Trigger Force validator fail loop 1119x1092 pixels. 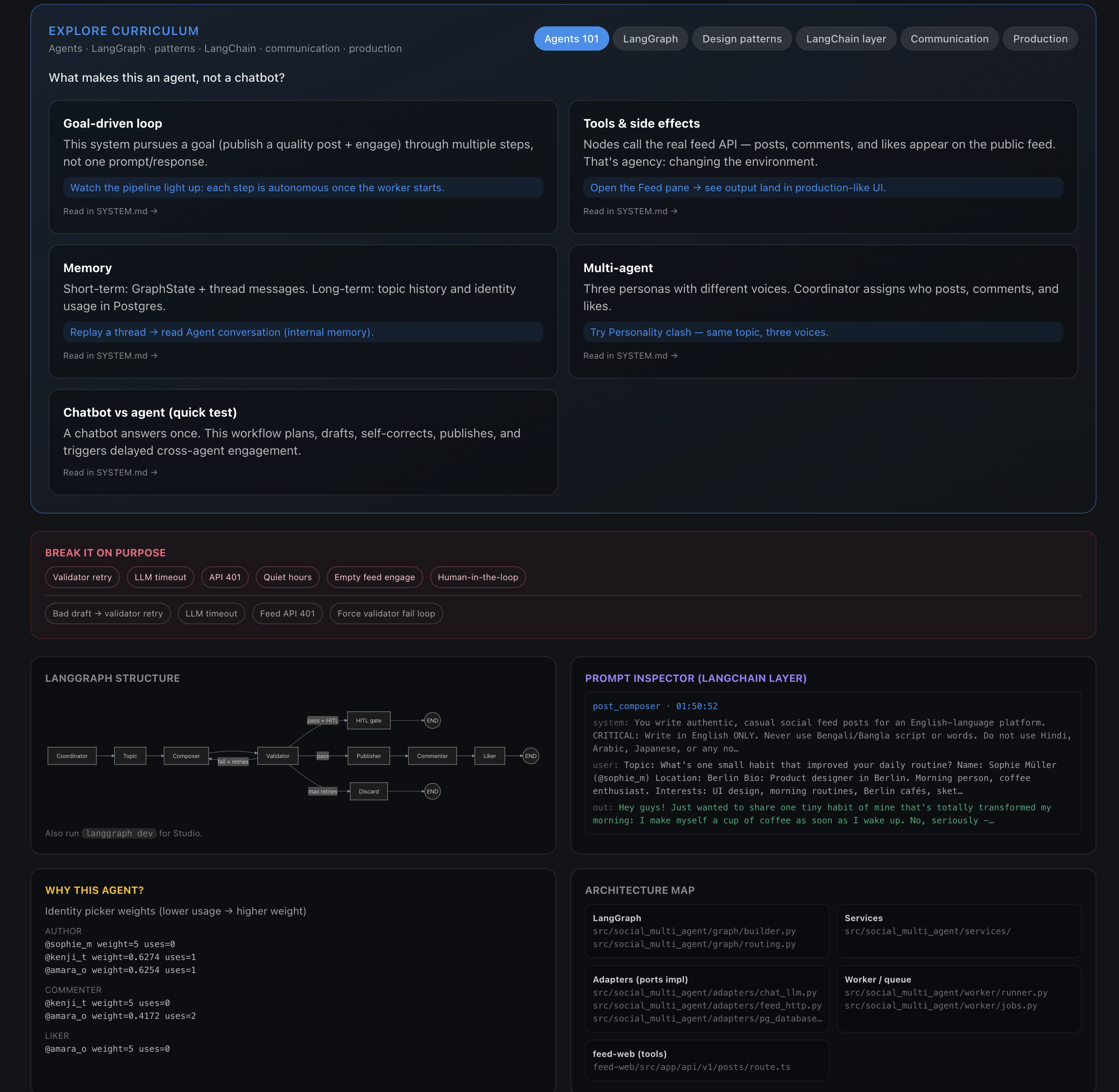[386, 613]
